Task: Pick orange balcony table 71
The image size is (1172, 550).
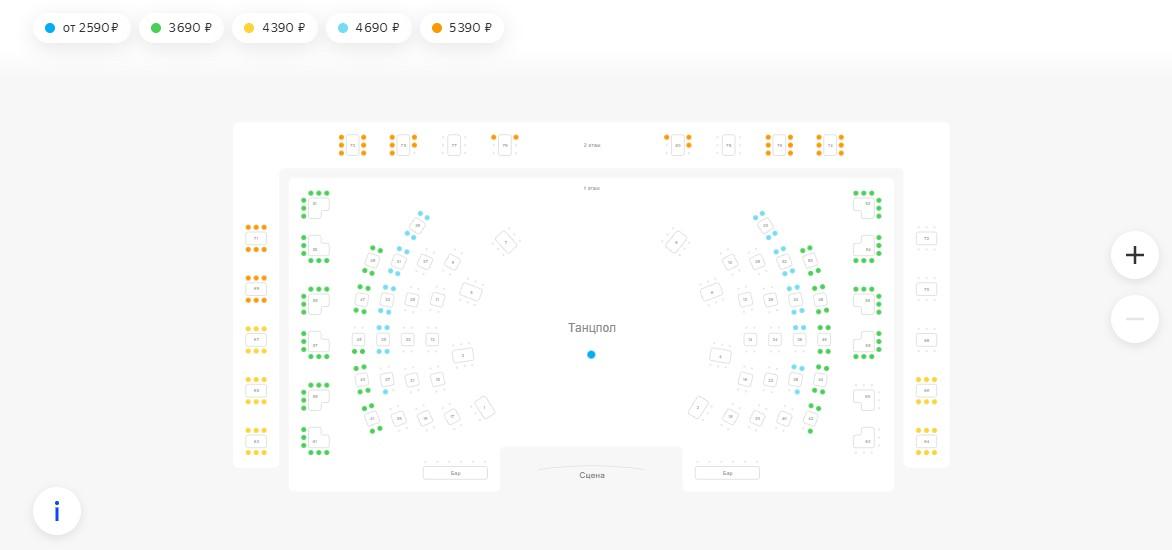Action: [x=256, y=238]
